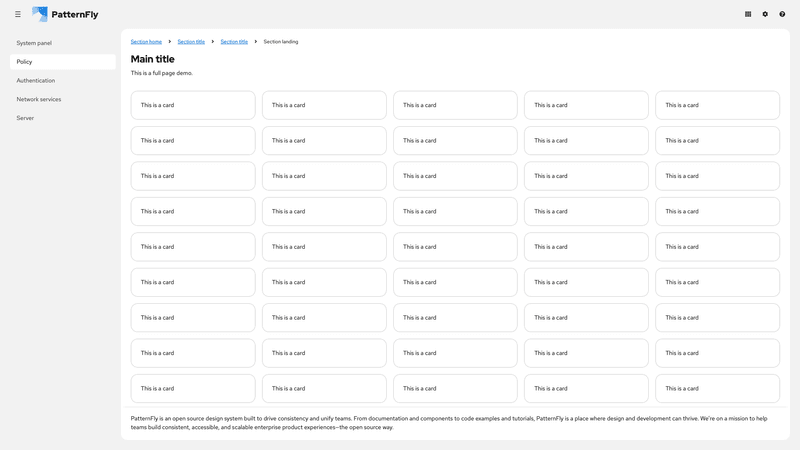Click the second Section title breadcrumb
The image size is (800, 450).
234,42
